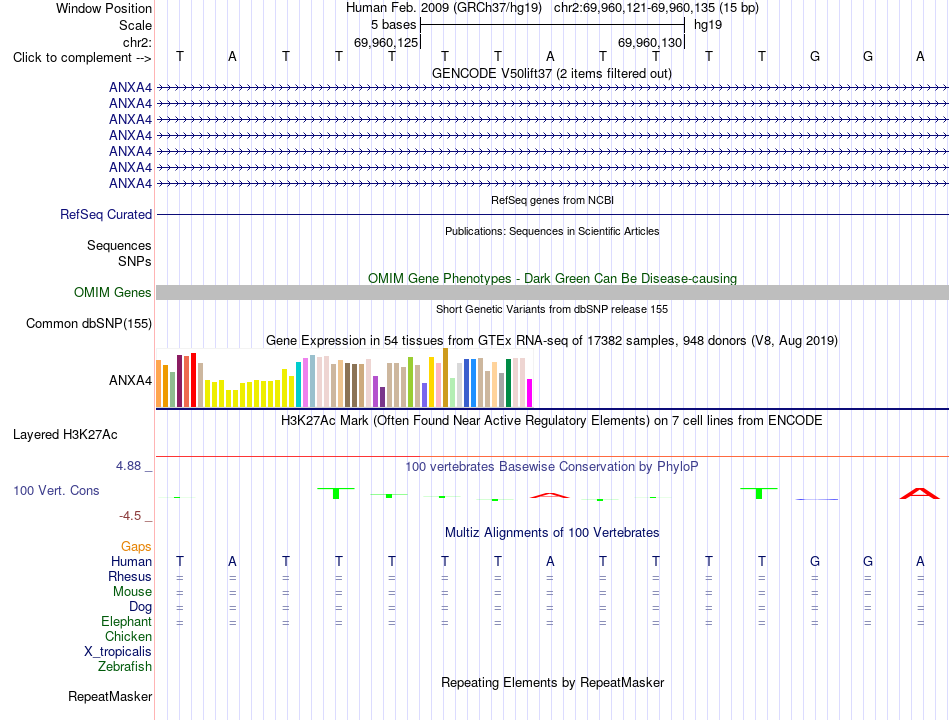The height and width of the screenshot is (720, 950).
Task: Click the RefSeq Curated track label
Action: pos(106,215)
